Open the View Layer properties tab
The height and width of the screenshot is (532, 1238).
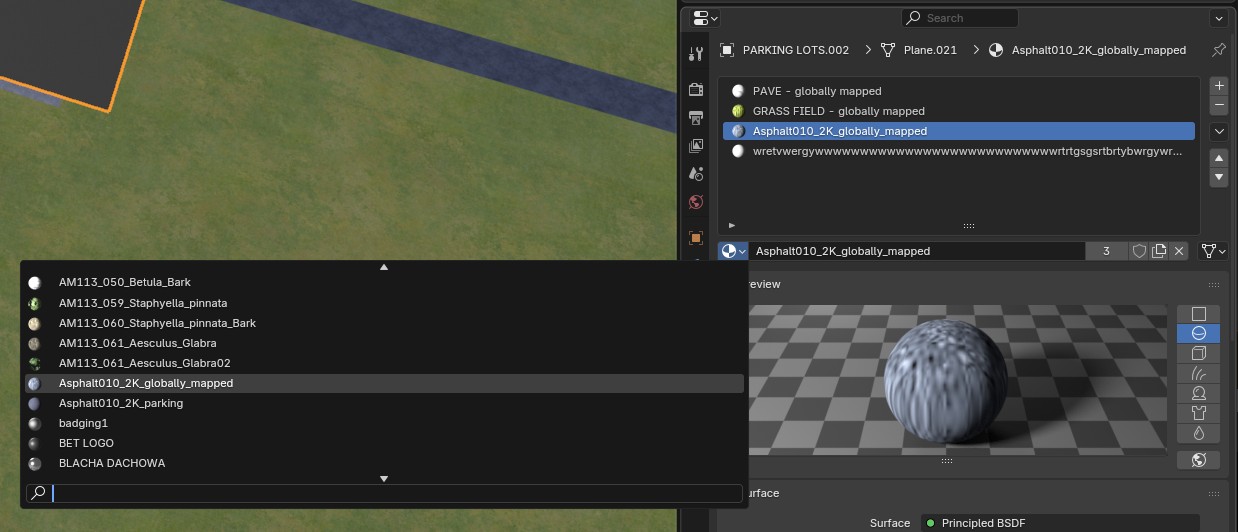(696, 145)
